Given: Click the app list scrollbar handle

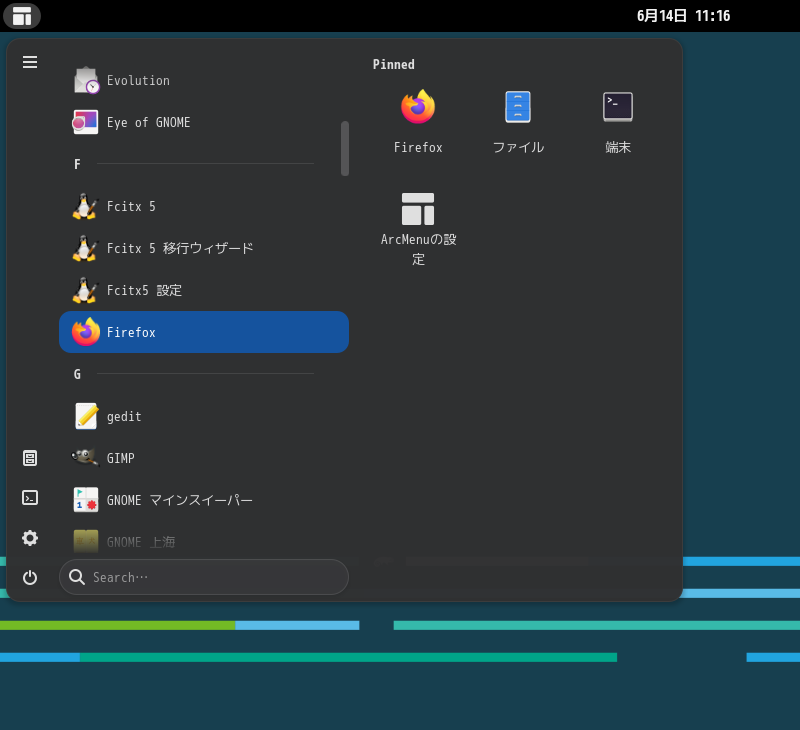Looking at the screenshot, I should point(345,148).
